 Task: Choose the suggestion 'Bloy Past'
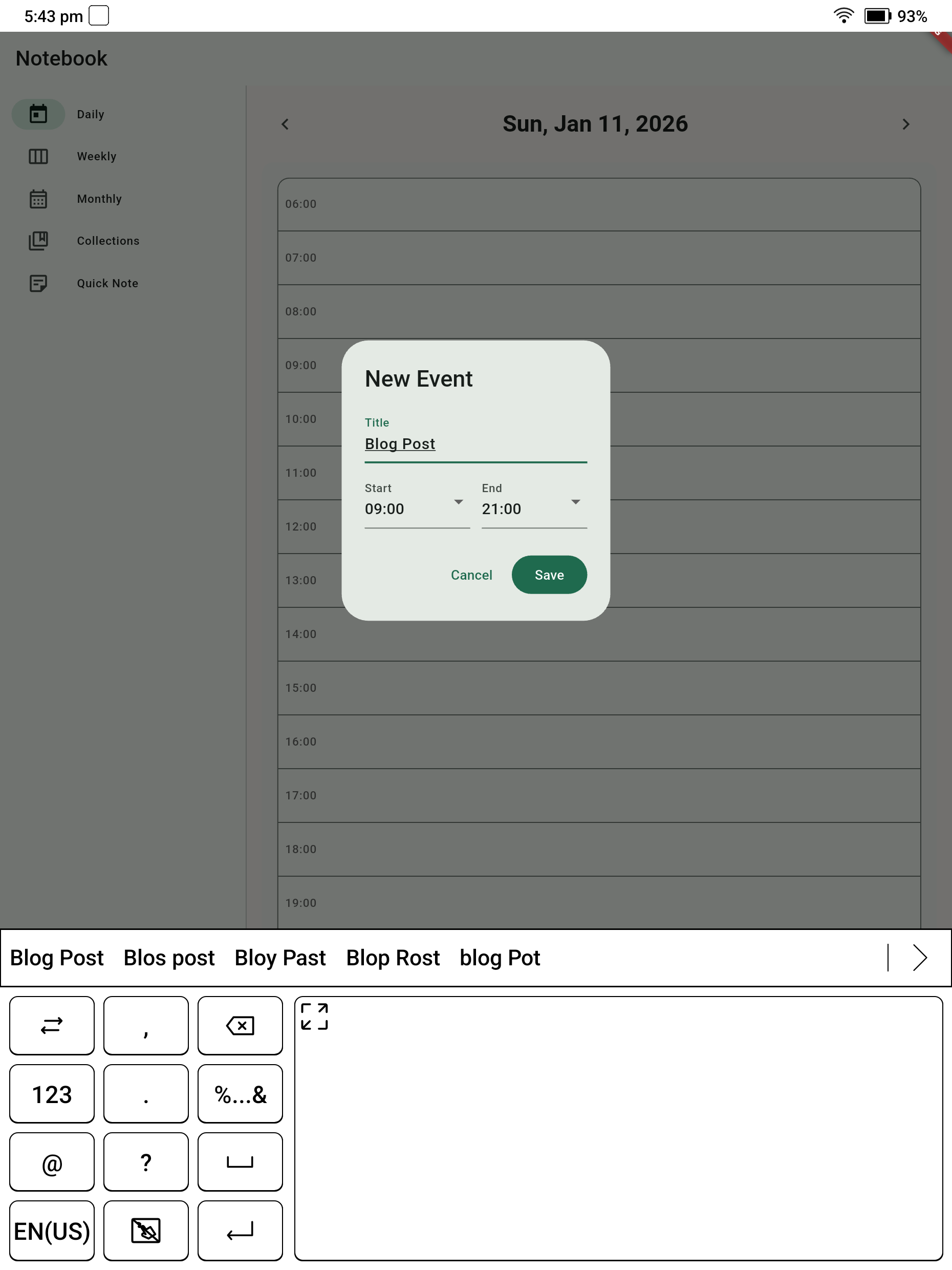point(280,957)
